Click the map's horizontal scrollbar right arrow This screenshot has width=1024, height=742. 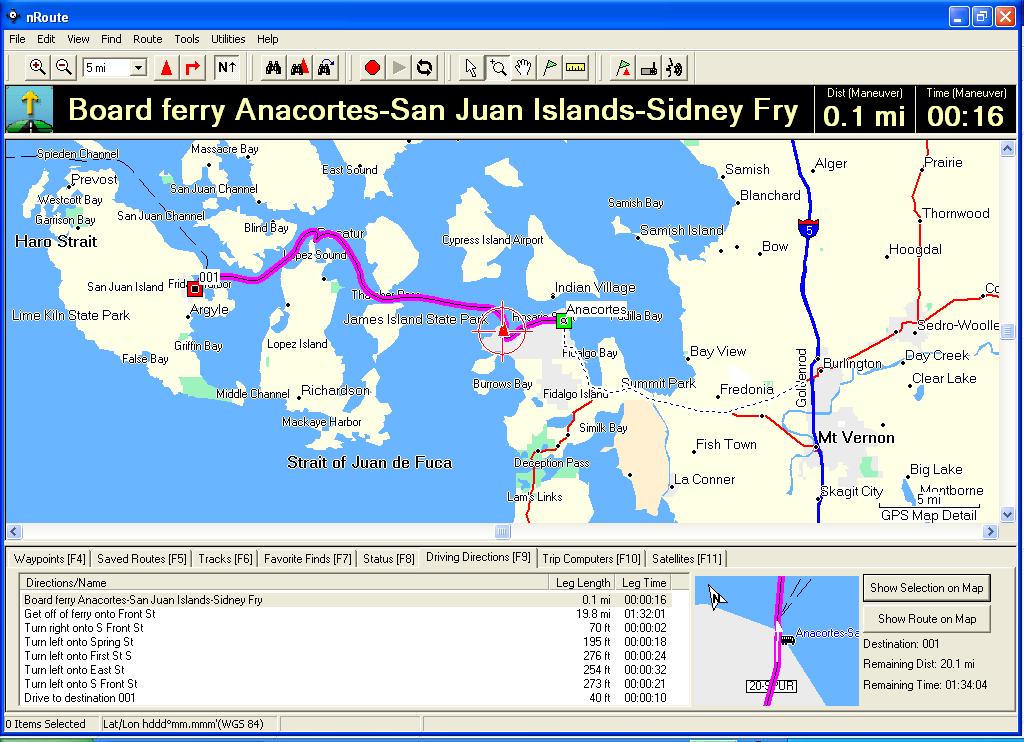[x=990, y=532]
